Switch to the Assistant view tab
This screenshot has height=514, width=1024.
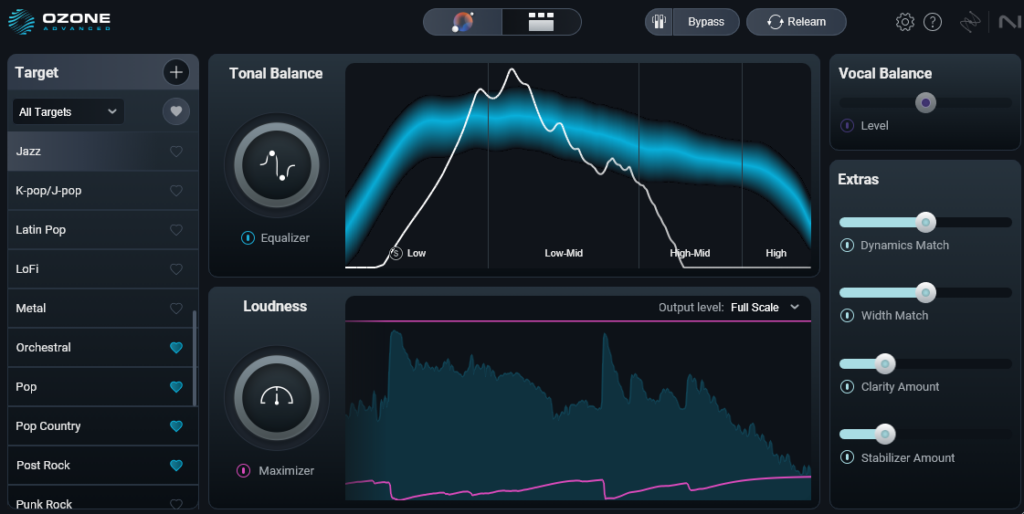(463, 22)
